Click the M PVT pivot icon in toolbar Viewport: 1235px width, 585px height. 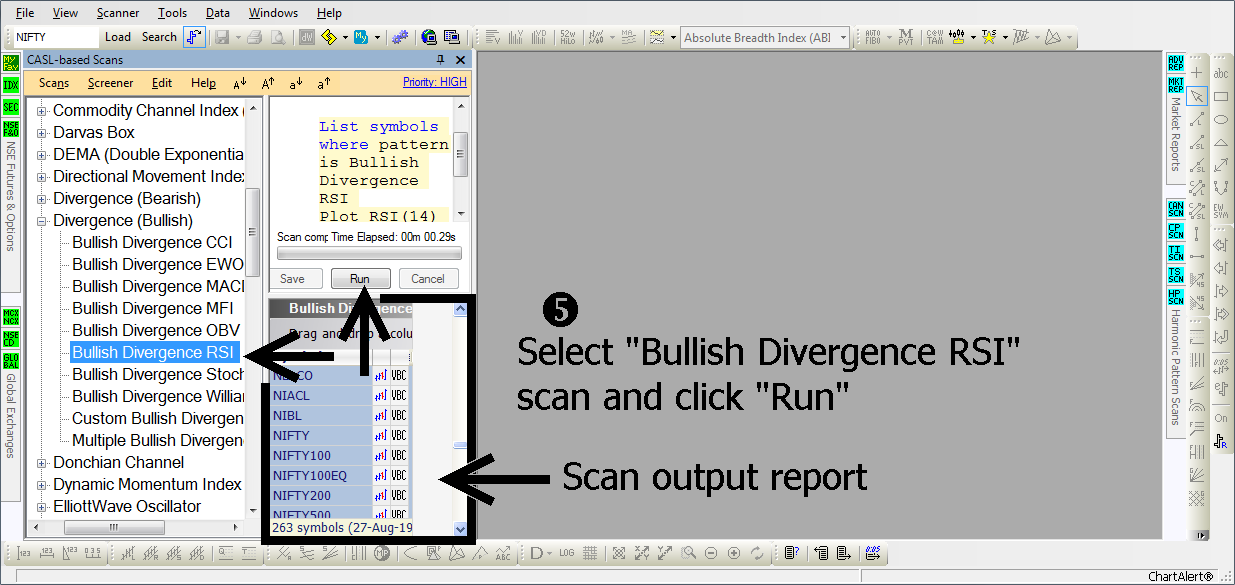click(x=905, y=37)
